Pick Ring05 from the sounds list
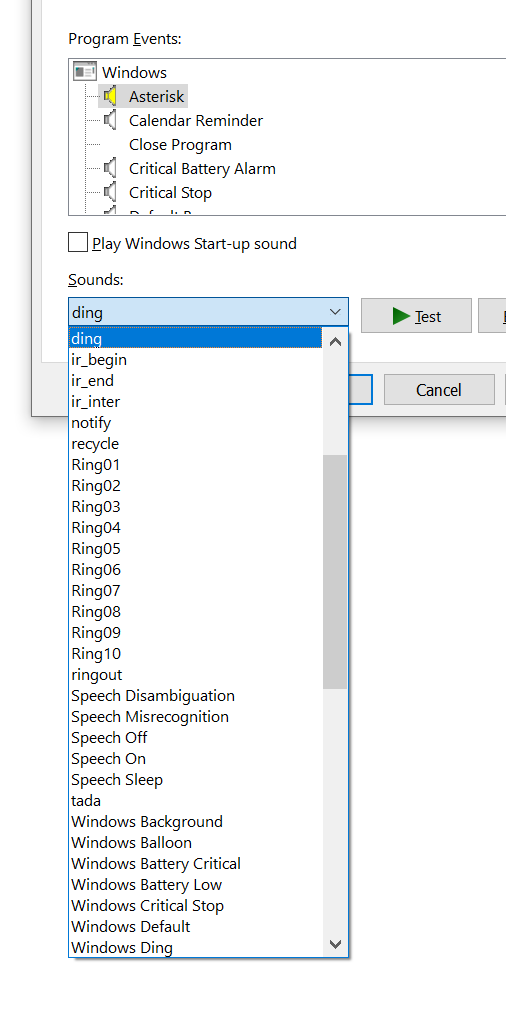 (x=195, y=548)
